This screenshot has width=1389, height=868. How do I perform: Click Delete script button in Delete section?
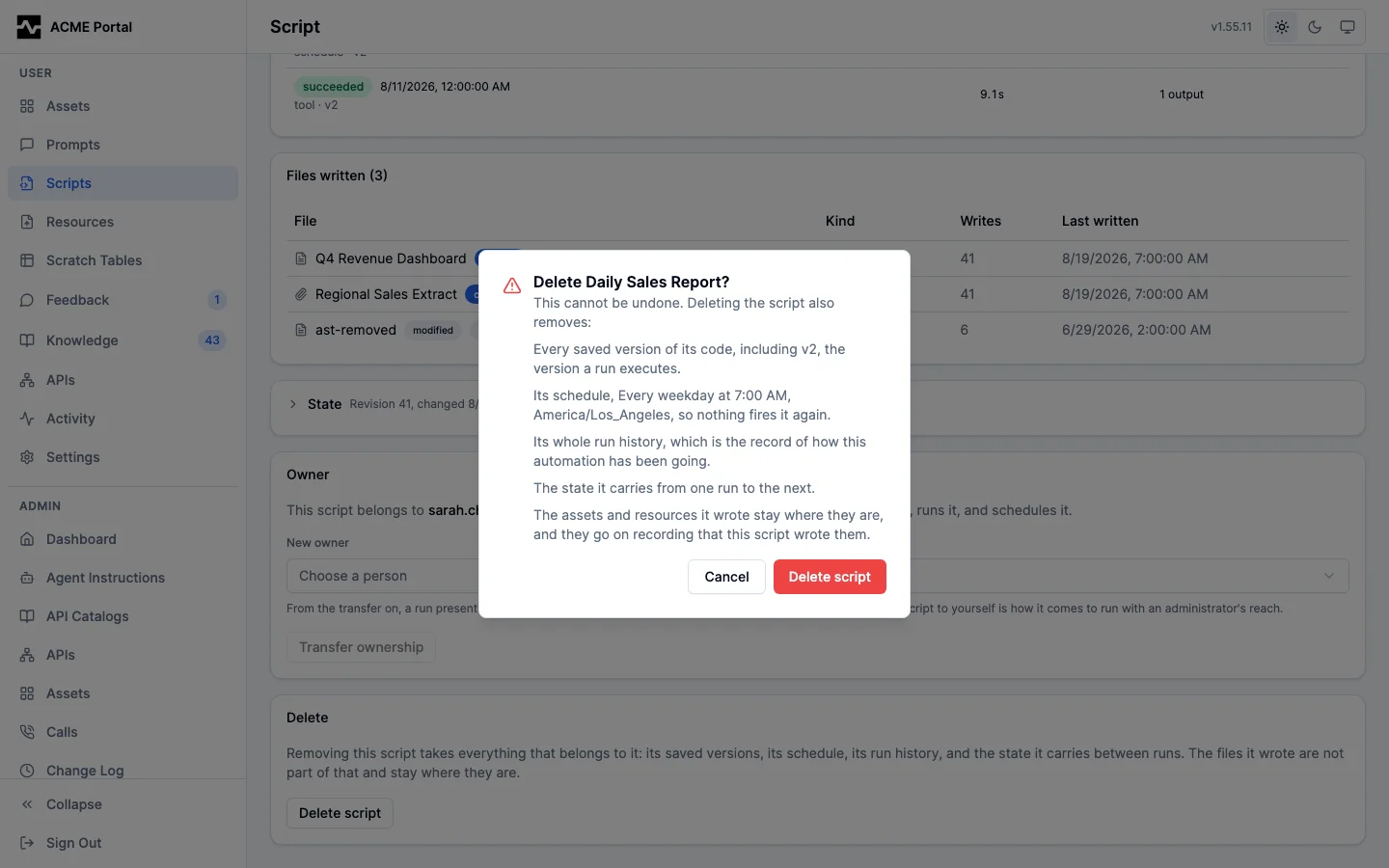click(340, 813)
